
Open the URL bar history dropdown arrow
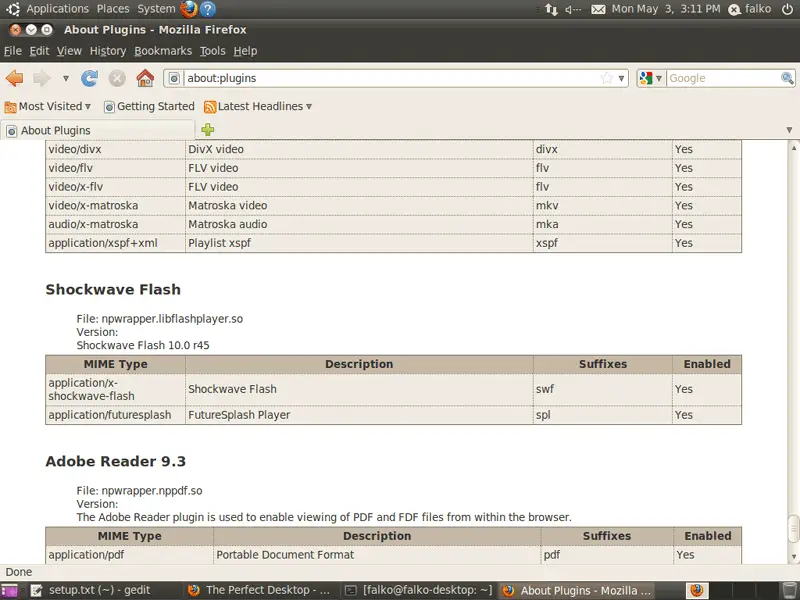coord(621,79)
